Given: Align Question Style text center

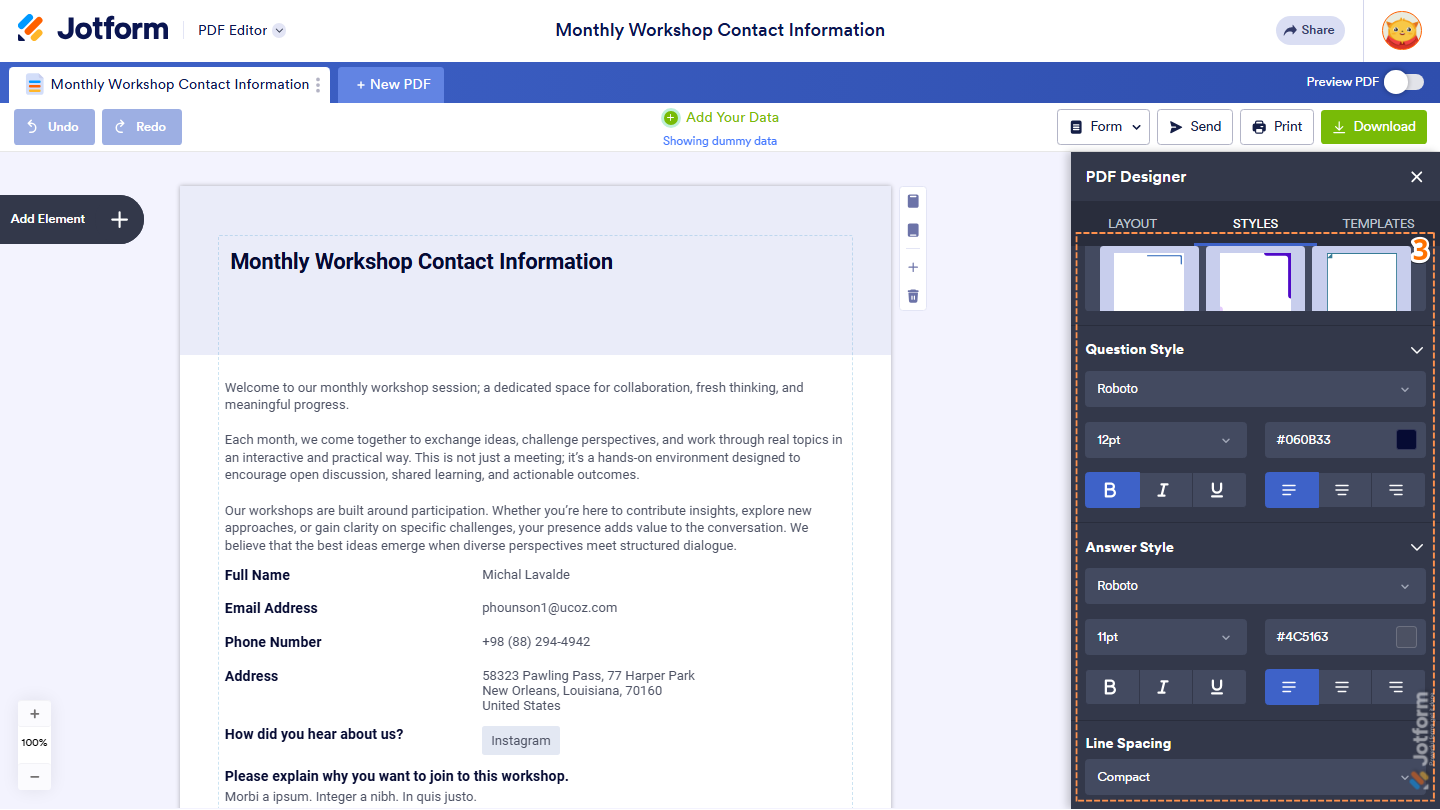Looking at the screenshot, I should [x=1345, y=490].
